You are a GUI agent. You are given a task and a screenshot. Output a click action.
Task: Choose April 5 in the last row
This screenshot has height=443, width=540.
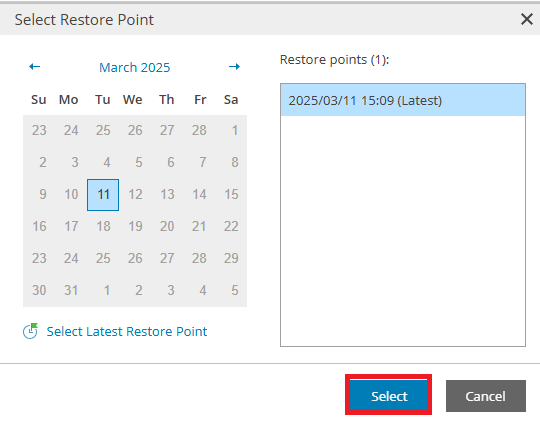click(231, 290)
